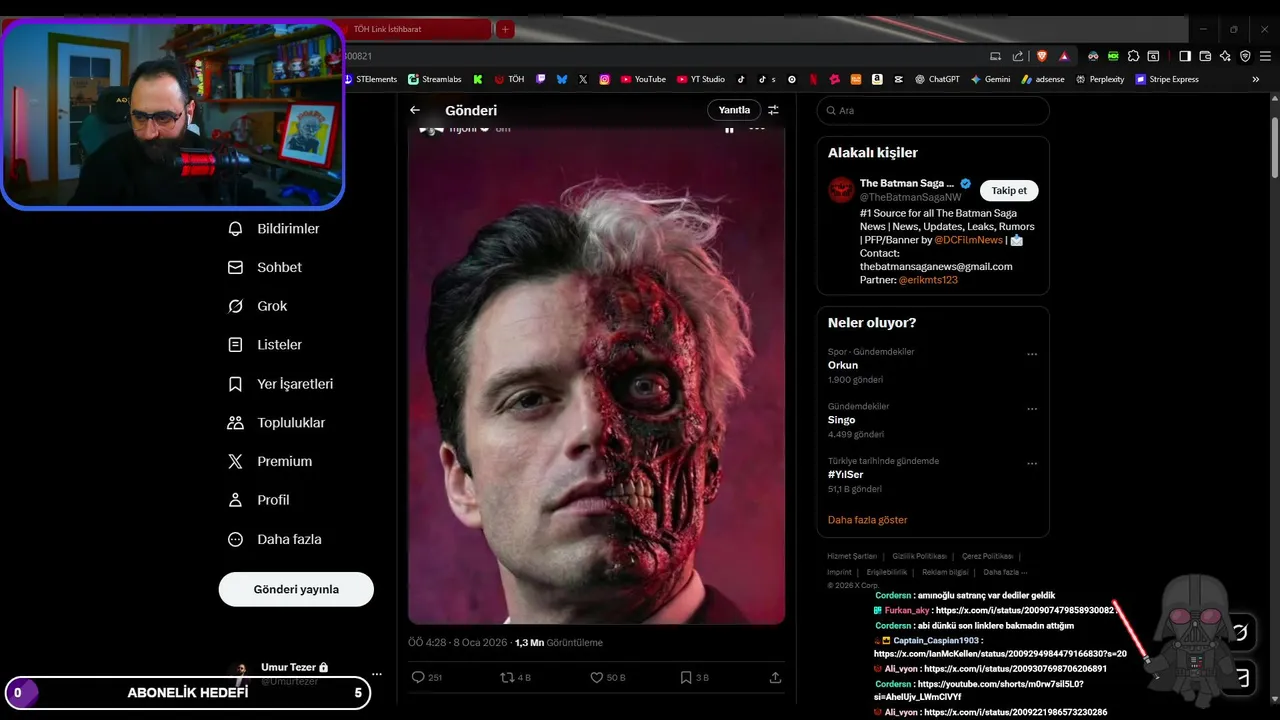Open the Perplexity bookmark
This screenshot has width=1280, height=720.
(1100, 79)
